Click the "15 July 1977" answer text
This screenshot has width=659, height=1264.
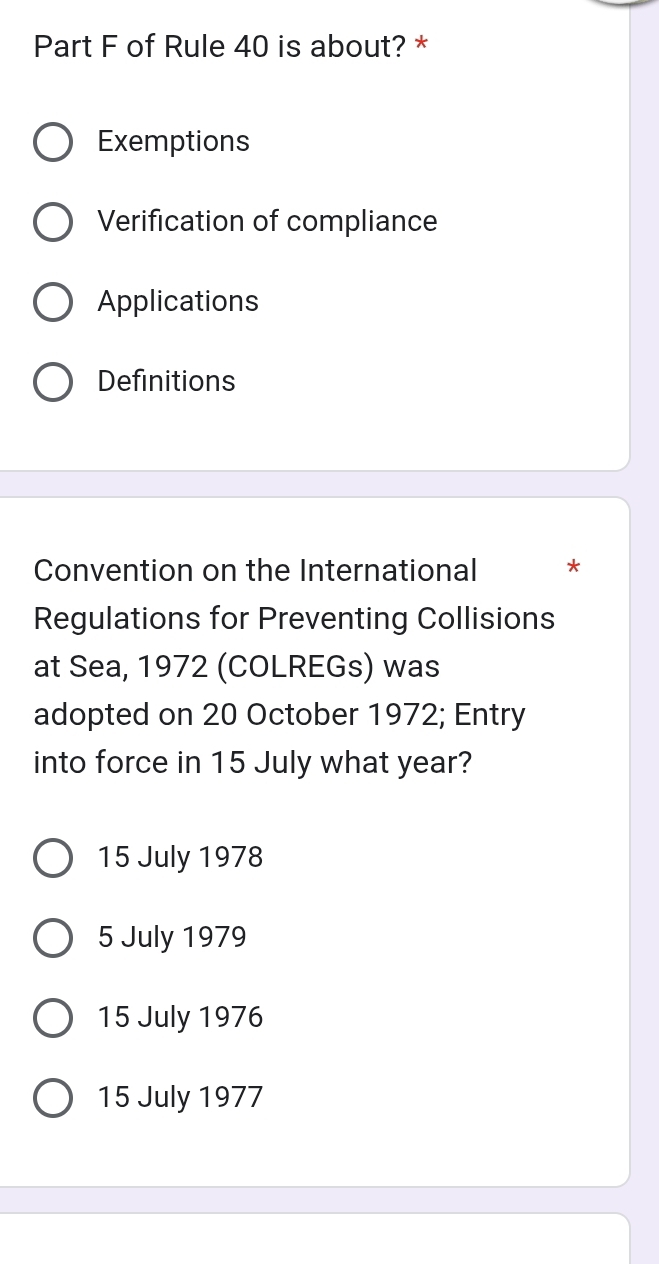click(181, 1098)
